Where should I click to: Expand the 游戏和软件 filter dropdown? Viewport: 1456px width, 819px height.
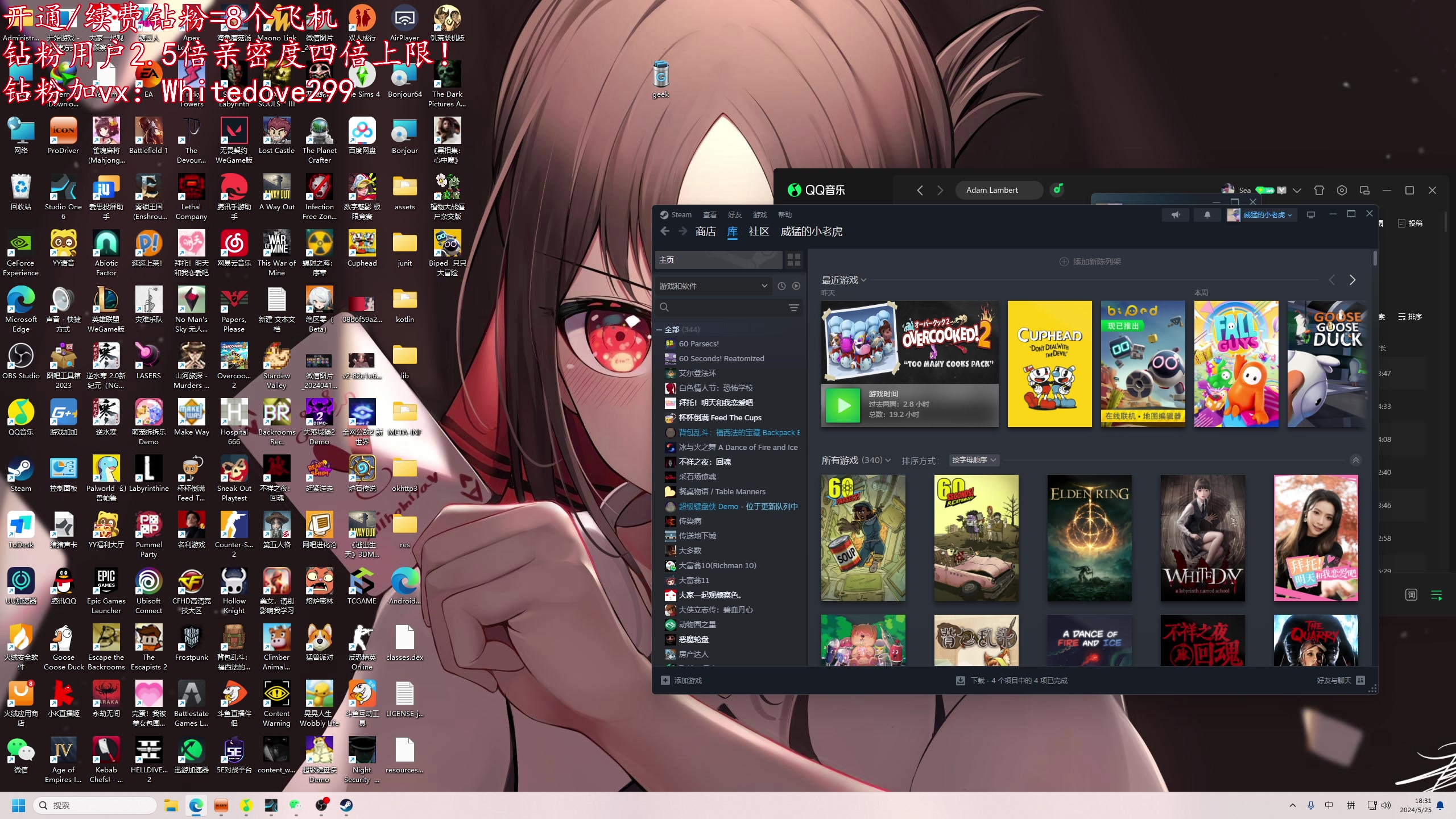764,286
